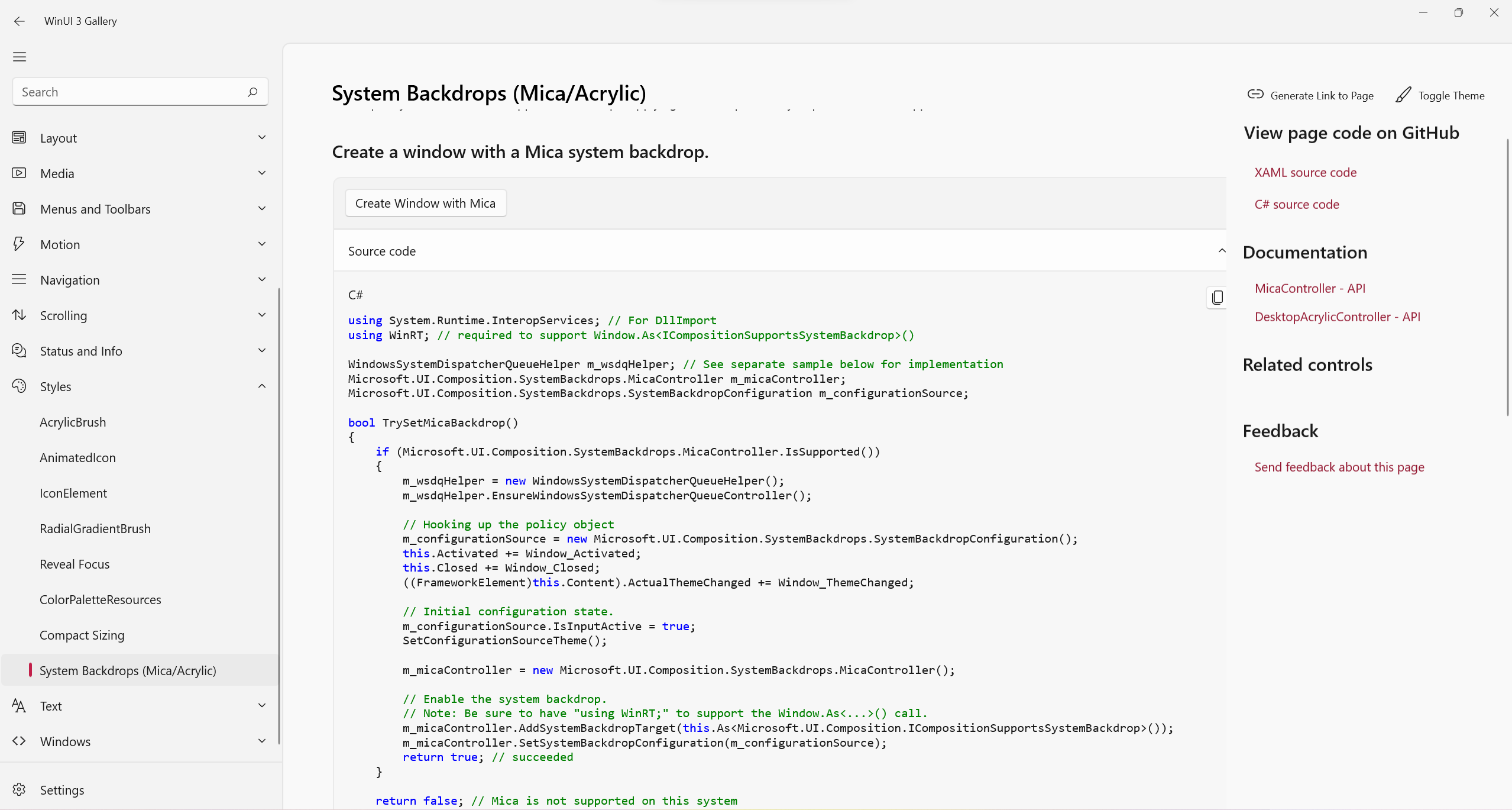Restore down the WinUI 3 Gallery window

point(1459,12)
